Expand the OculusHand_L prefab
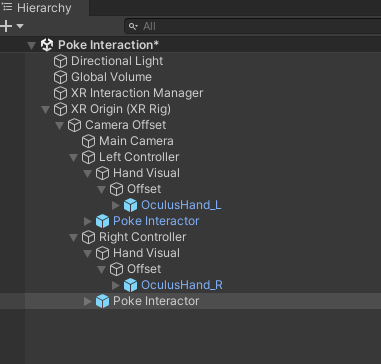The width and height of the screenshot is (381, 364). (x=116, y=205)
